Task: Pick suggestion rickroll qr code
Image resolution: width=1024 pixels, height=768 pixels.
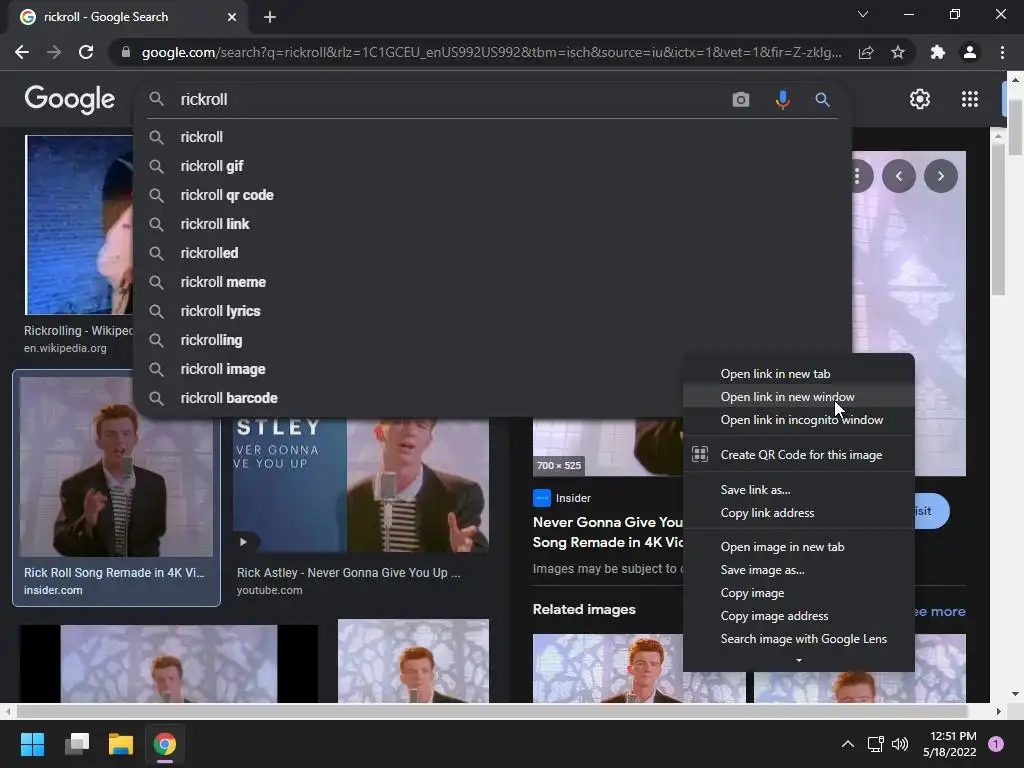Action: click(x=492, y=195)
